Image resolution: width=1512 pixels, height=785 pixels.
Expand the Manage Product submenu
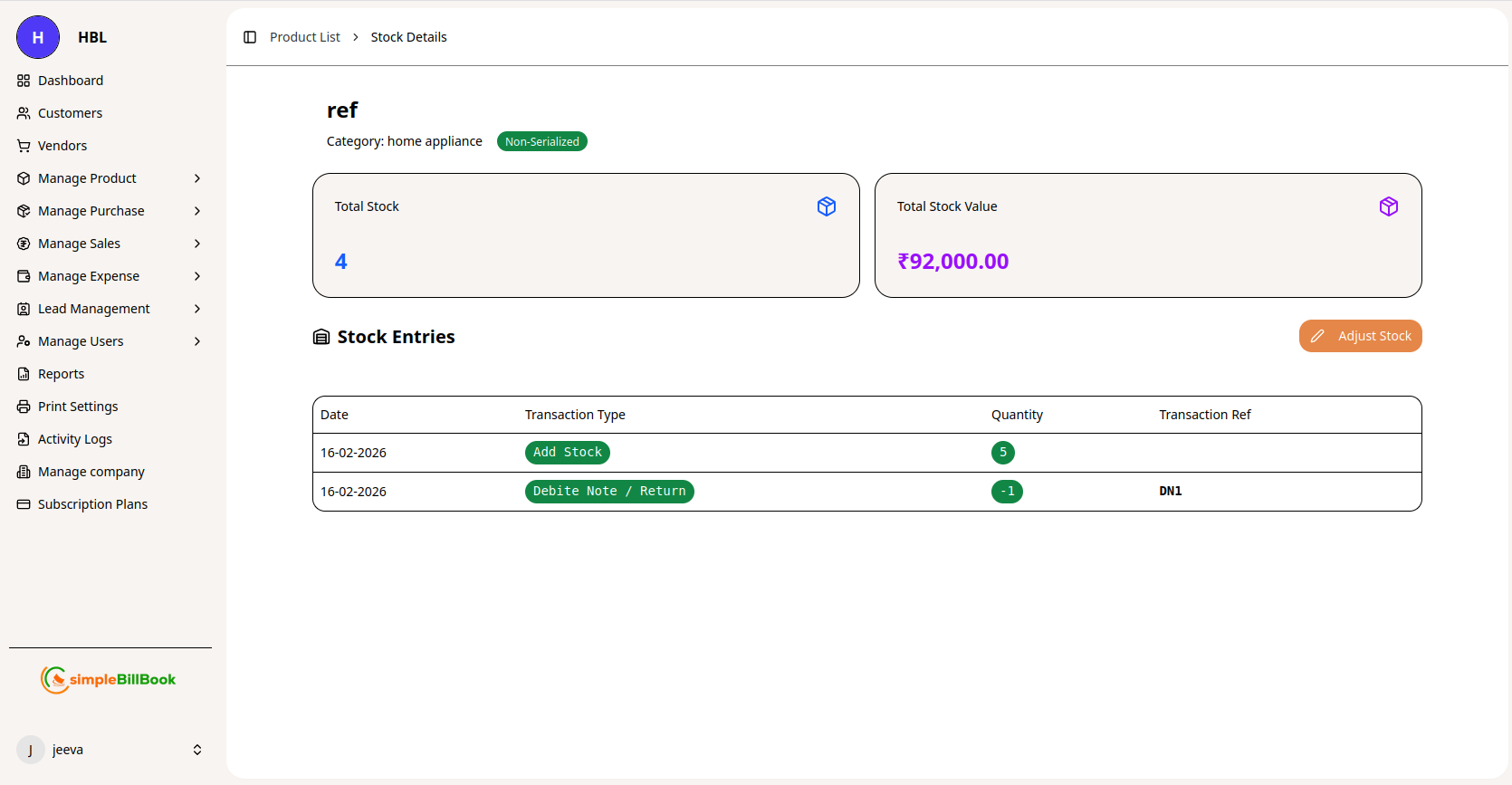pyautogui.click(x=196, y=178)
